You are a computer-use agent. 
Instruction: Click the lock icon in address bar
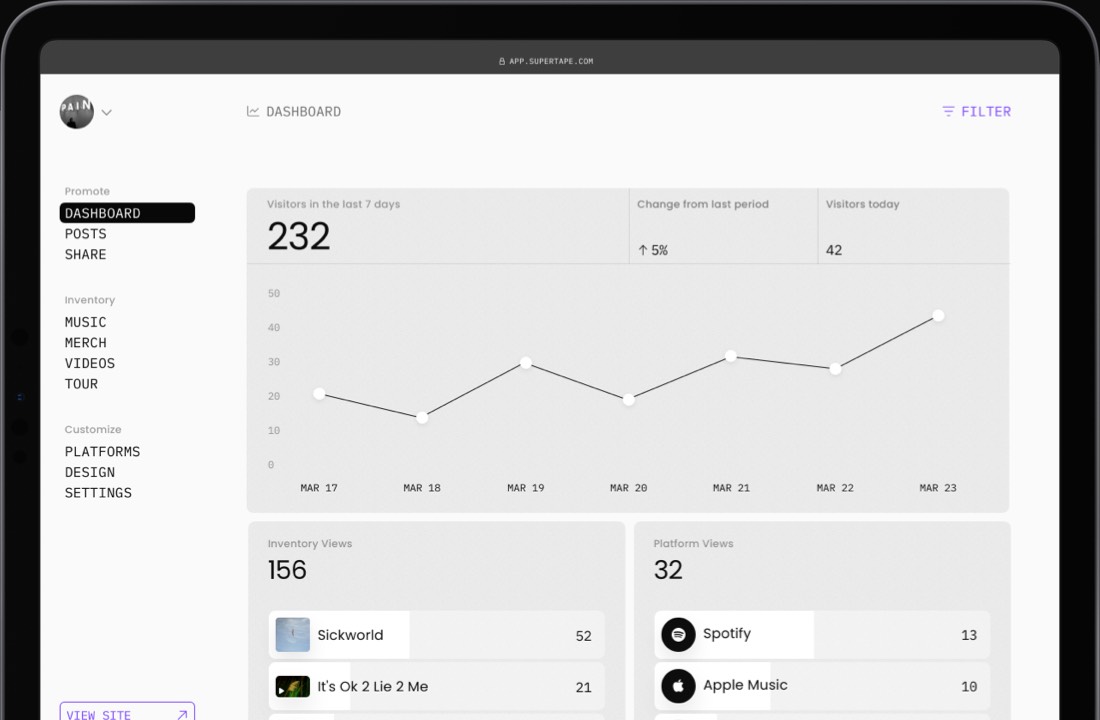pos(502,61)
